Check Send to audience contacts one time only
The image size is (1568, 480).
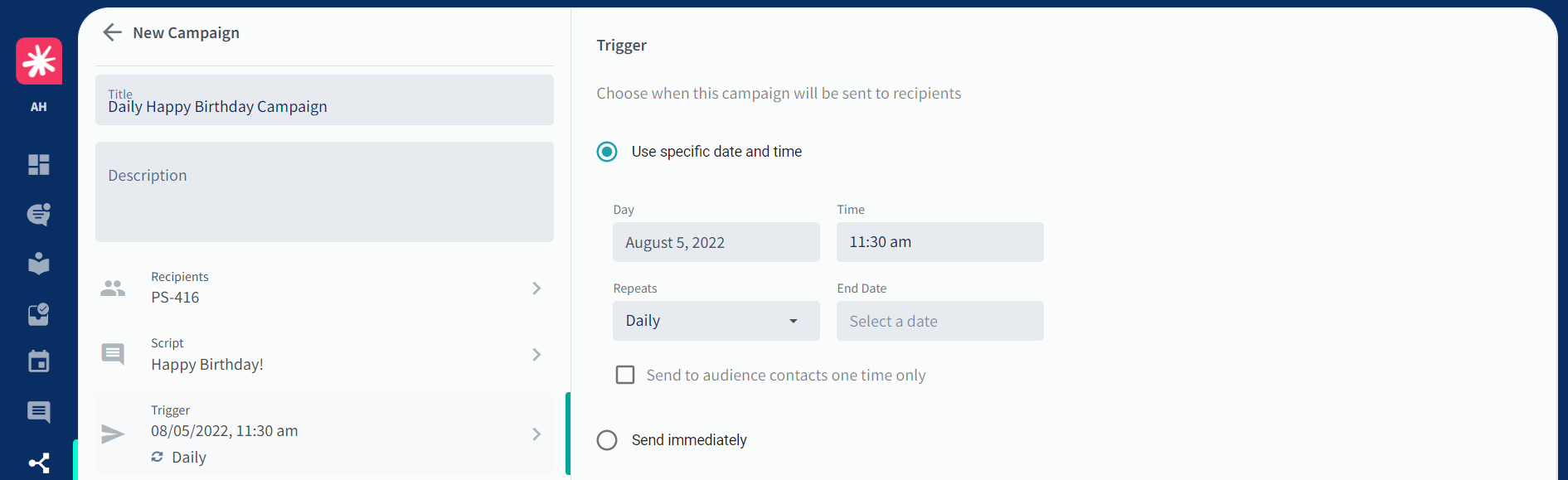coord(625,375)
